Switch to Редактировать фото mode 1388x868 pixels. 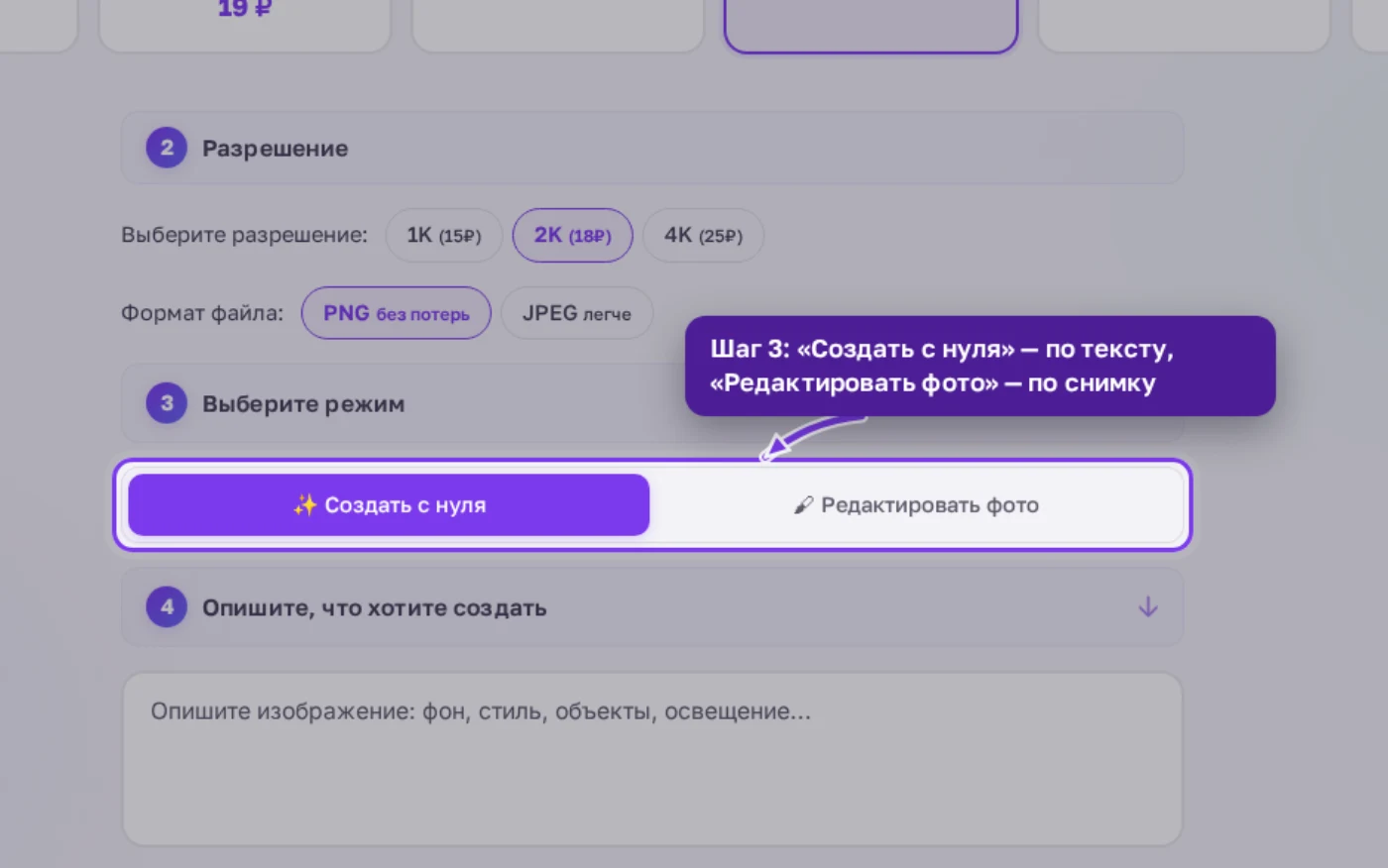916,505
